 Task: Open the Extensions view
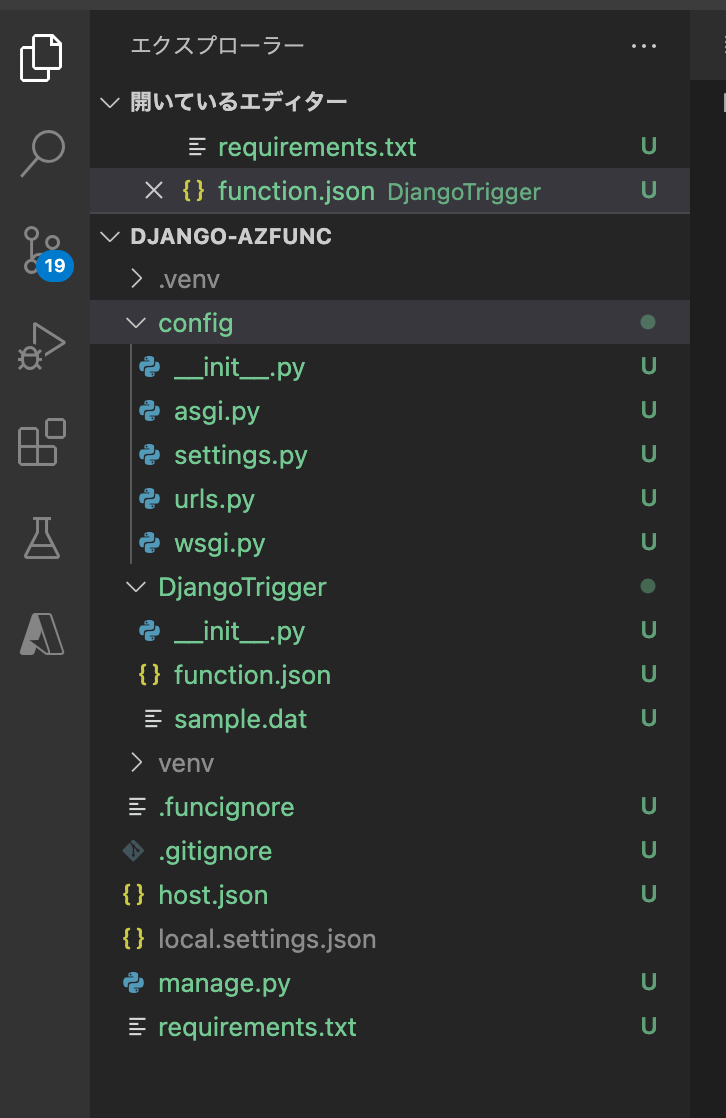pyautogui.click(x=42, y=442)
